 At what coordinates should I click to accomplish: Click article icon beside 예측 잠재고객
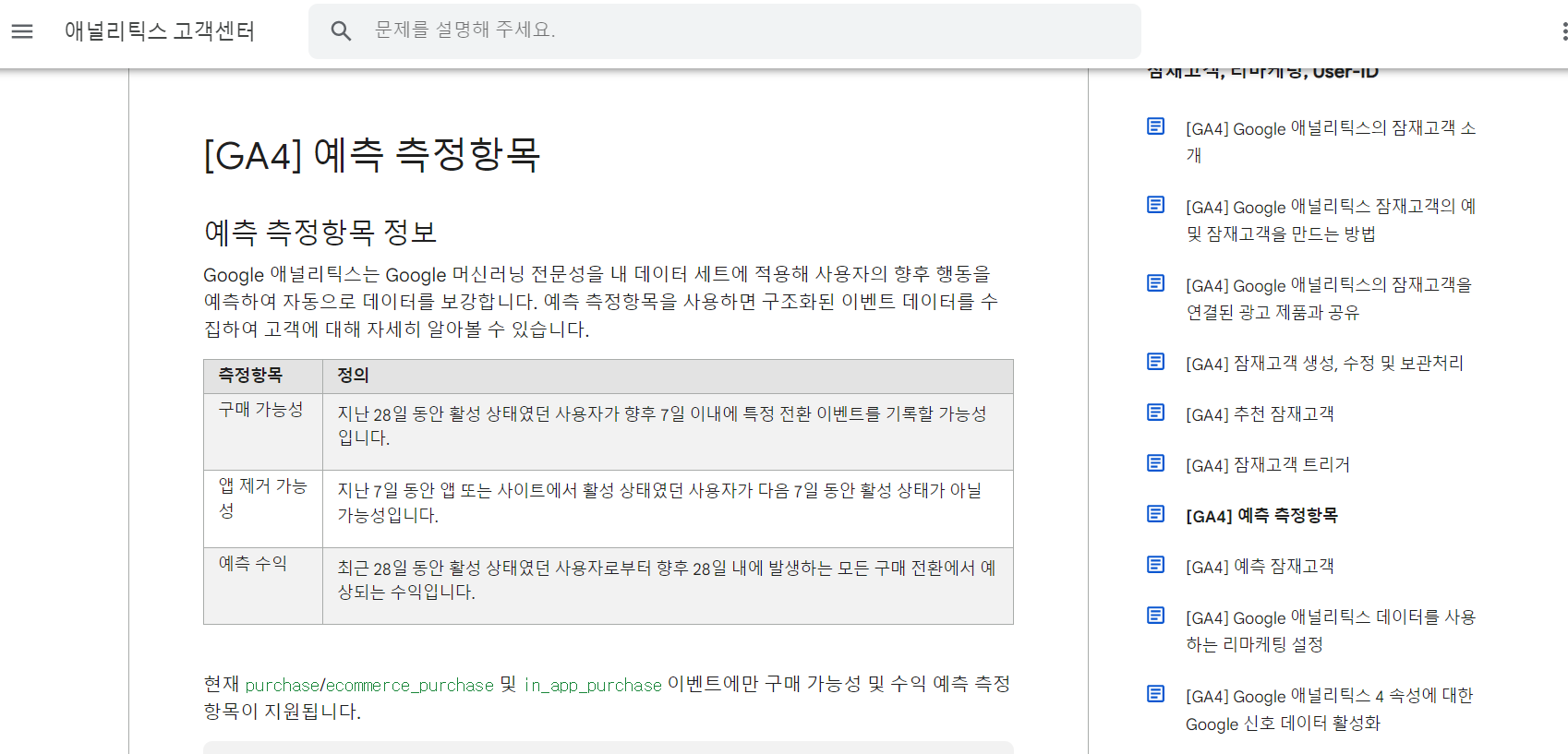point(1155,565)
